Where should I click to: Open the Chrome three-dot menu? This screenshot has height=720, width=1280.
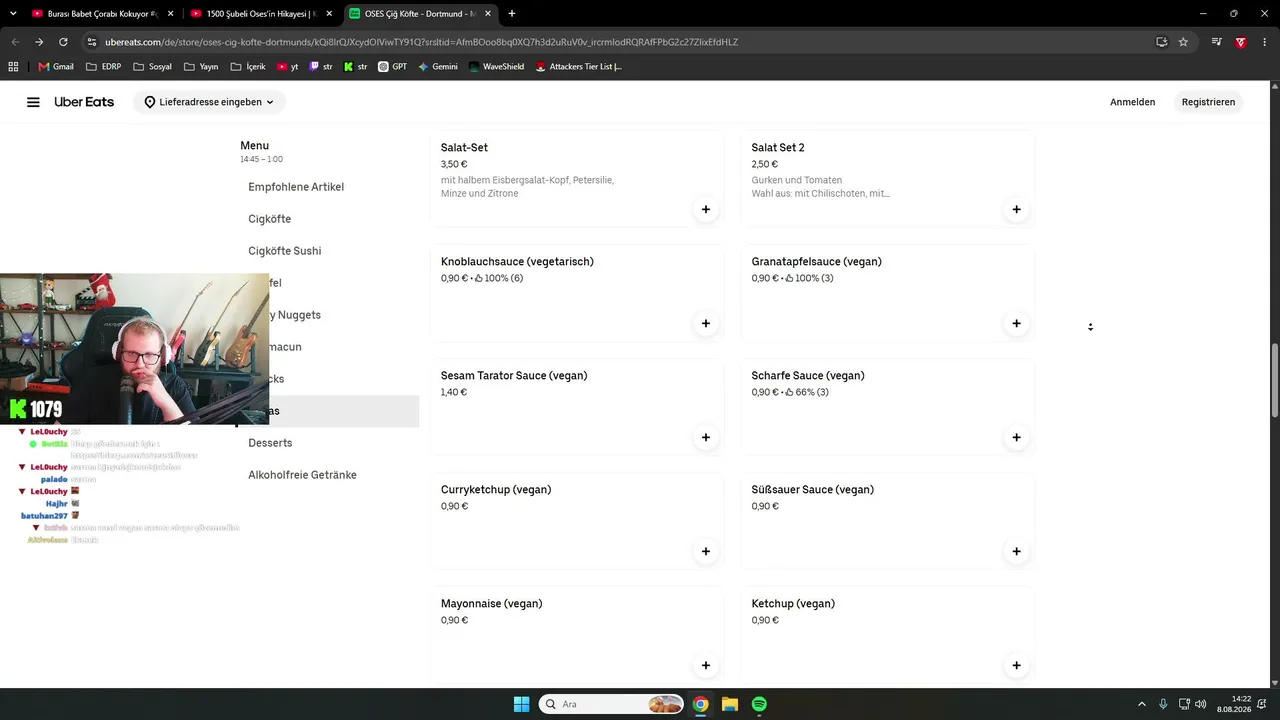(1264, 42)
